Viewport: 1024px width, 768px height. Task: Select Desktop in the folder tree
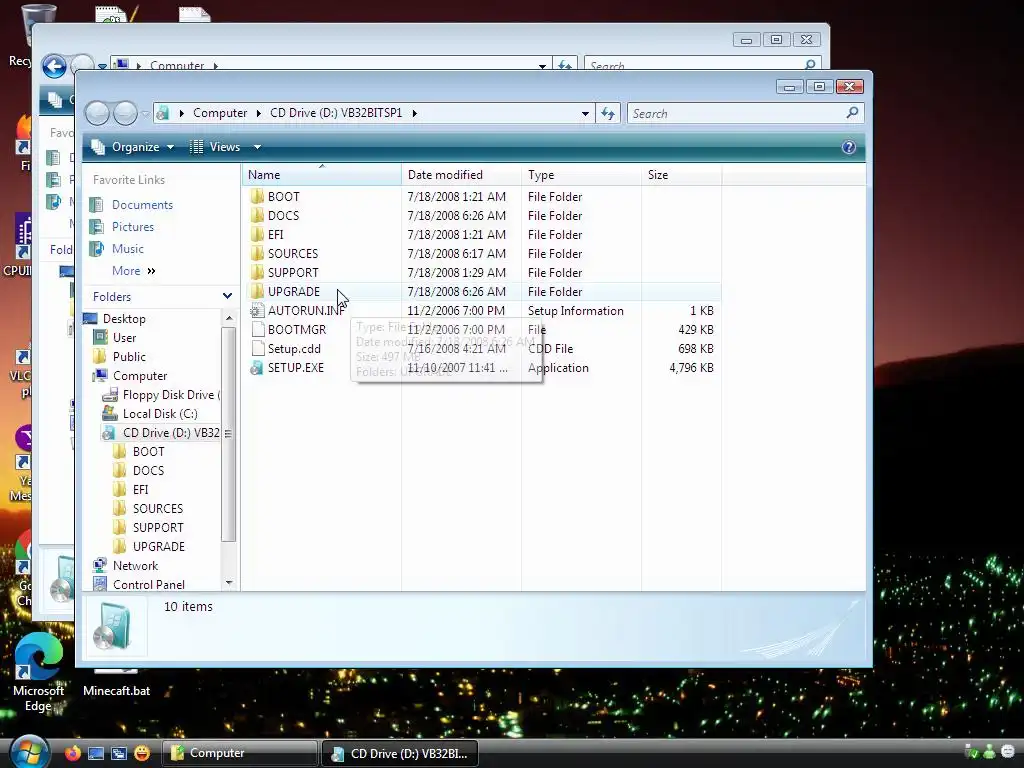tap(124, 319)
